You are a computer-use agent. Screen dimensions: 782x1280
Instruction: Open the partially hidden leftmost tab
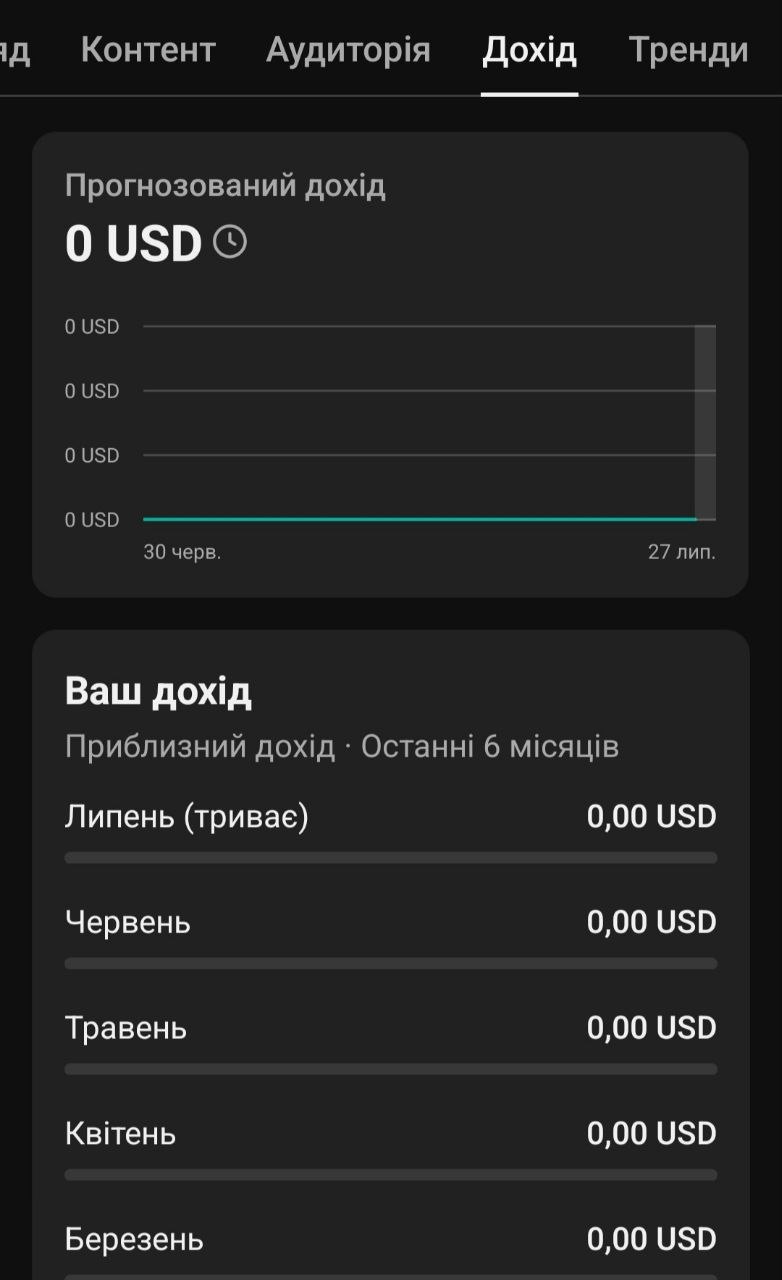(15, 50)
